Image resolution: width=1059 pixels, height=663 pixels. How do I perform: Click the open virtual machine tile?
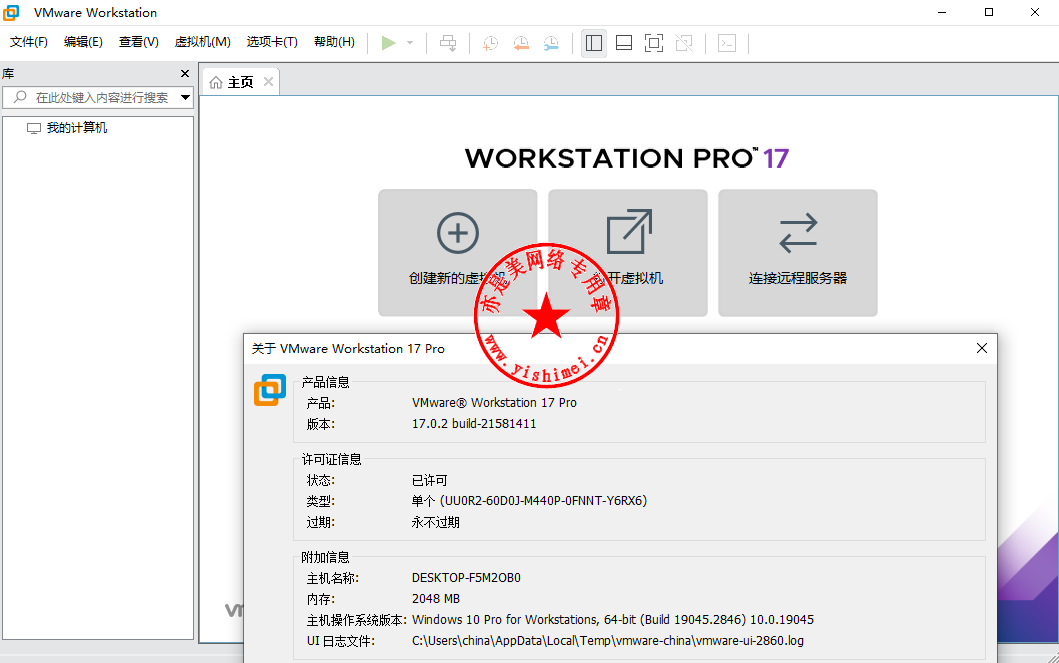(x=627, y=253)
